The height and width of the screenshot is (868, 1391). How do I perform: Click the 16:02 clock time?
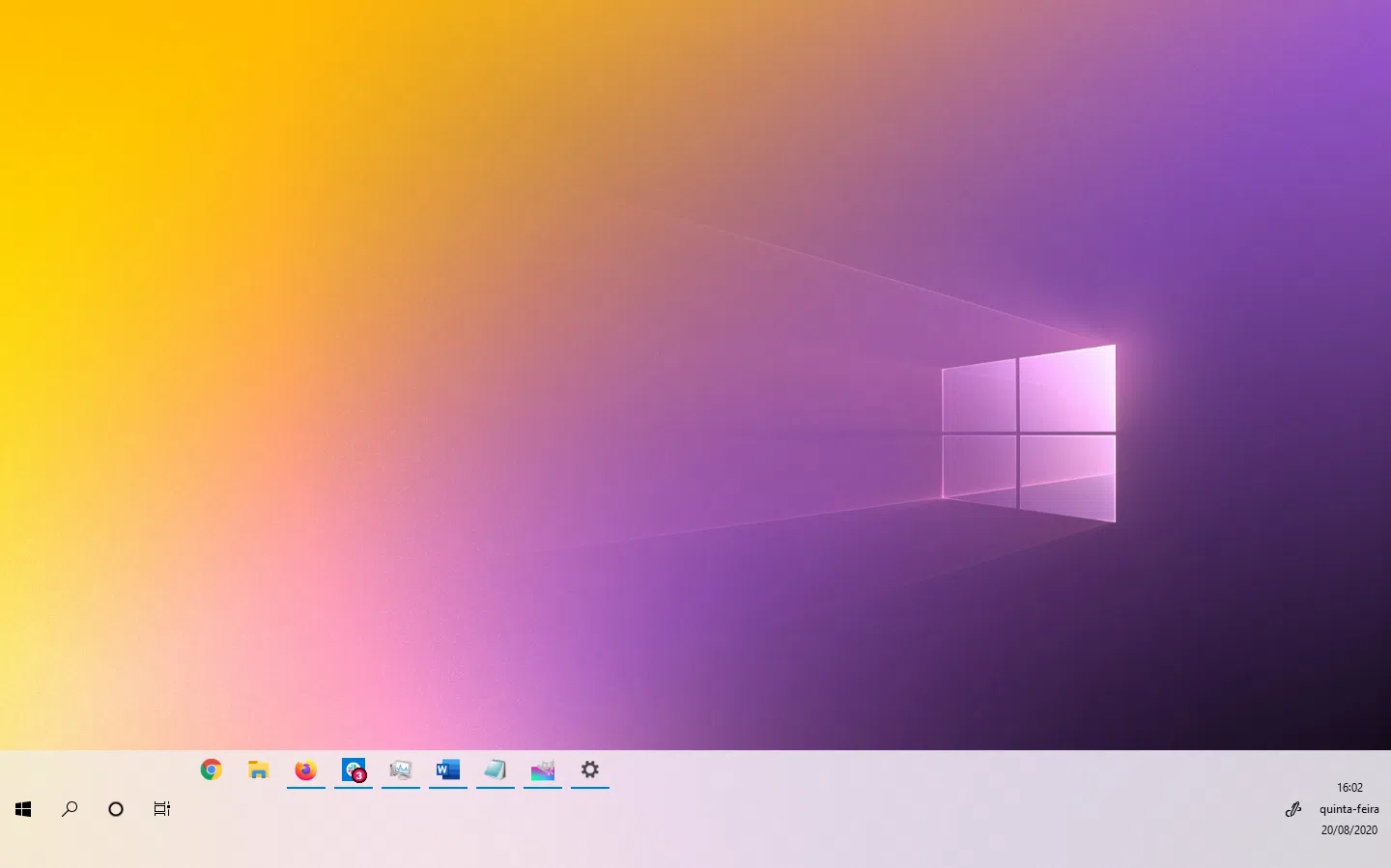pos(1349,788)
